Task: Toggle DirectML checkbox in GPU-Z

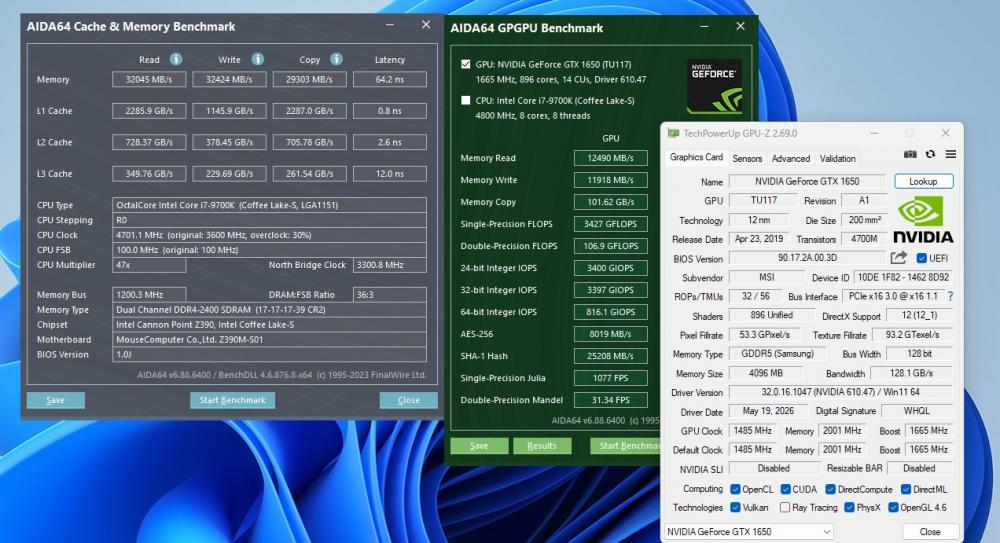Action: click(906, 489)
